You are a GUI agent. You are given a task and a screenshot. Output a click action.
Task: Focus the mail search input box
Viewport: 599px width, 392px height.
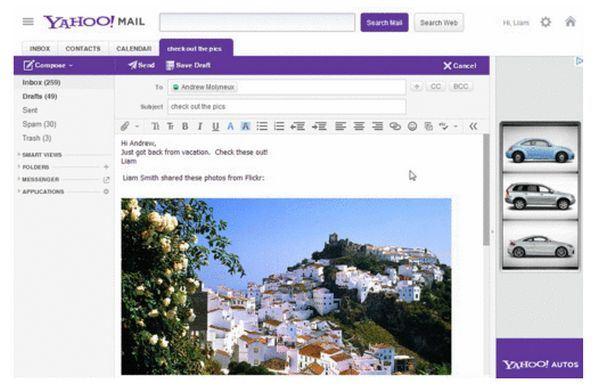(257, 23)
